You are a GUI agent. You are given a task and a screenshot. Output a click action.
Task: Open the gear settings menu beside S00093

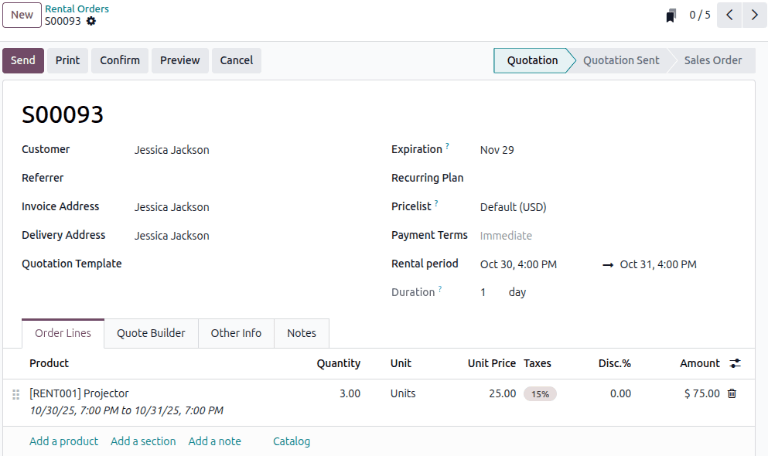point(92,21)
